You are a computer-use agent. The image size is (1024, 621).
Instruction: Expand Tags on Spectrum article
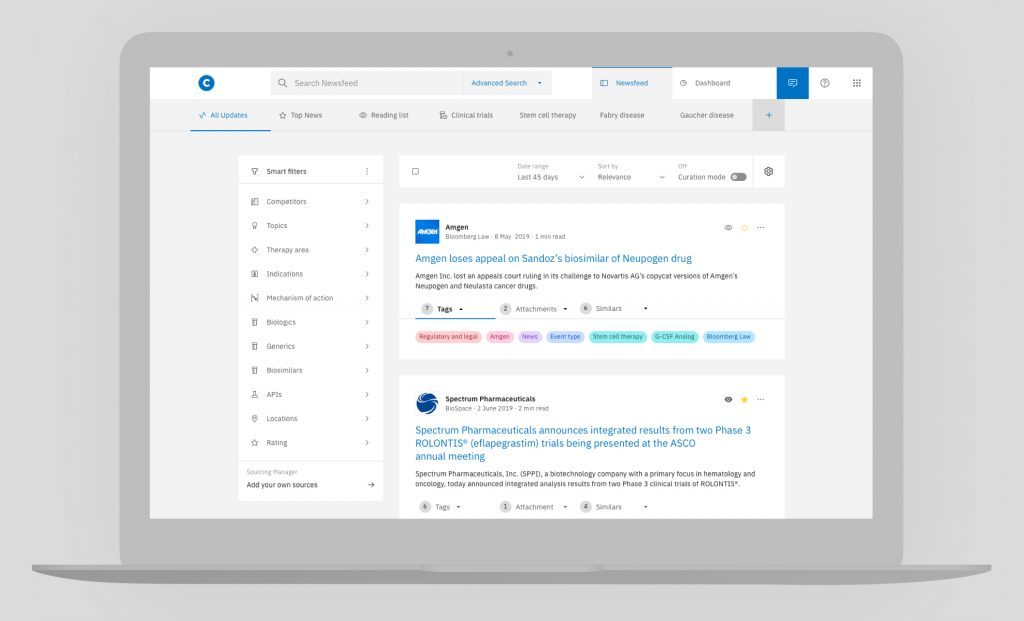coord(441,507)
